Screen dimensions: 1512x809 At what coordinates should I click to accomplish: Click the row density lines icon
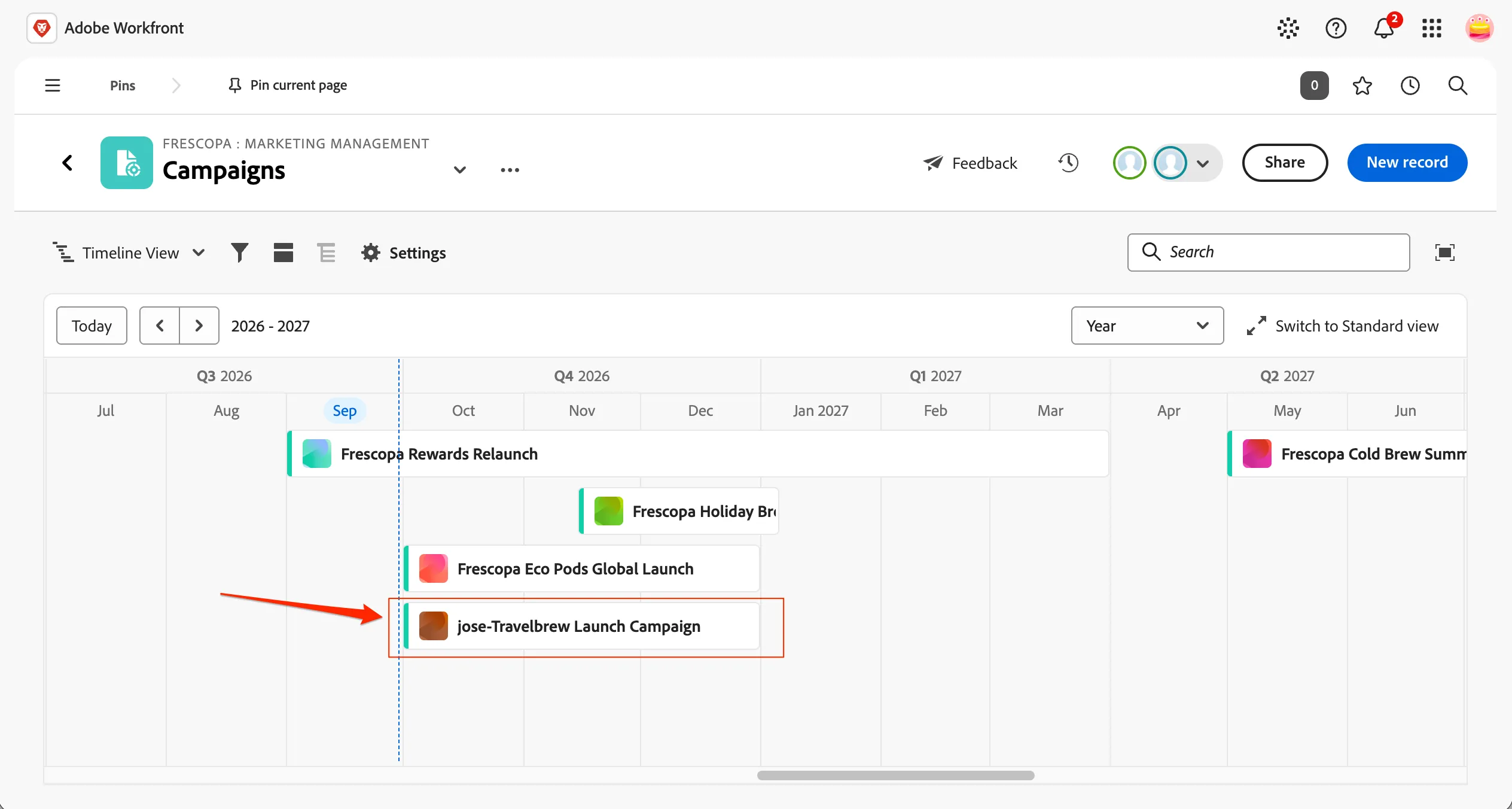(327, 253)
